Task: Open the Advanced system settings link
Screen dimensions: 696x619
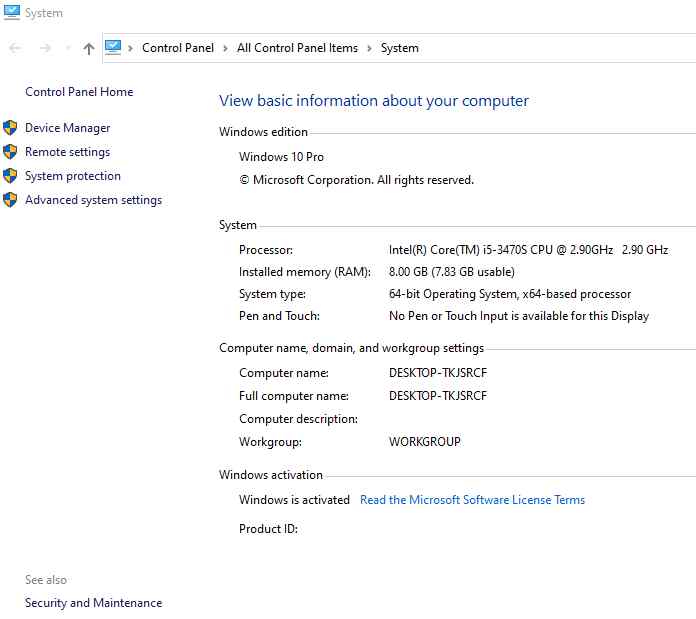Action: (94, 200)
